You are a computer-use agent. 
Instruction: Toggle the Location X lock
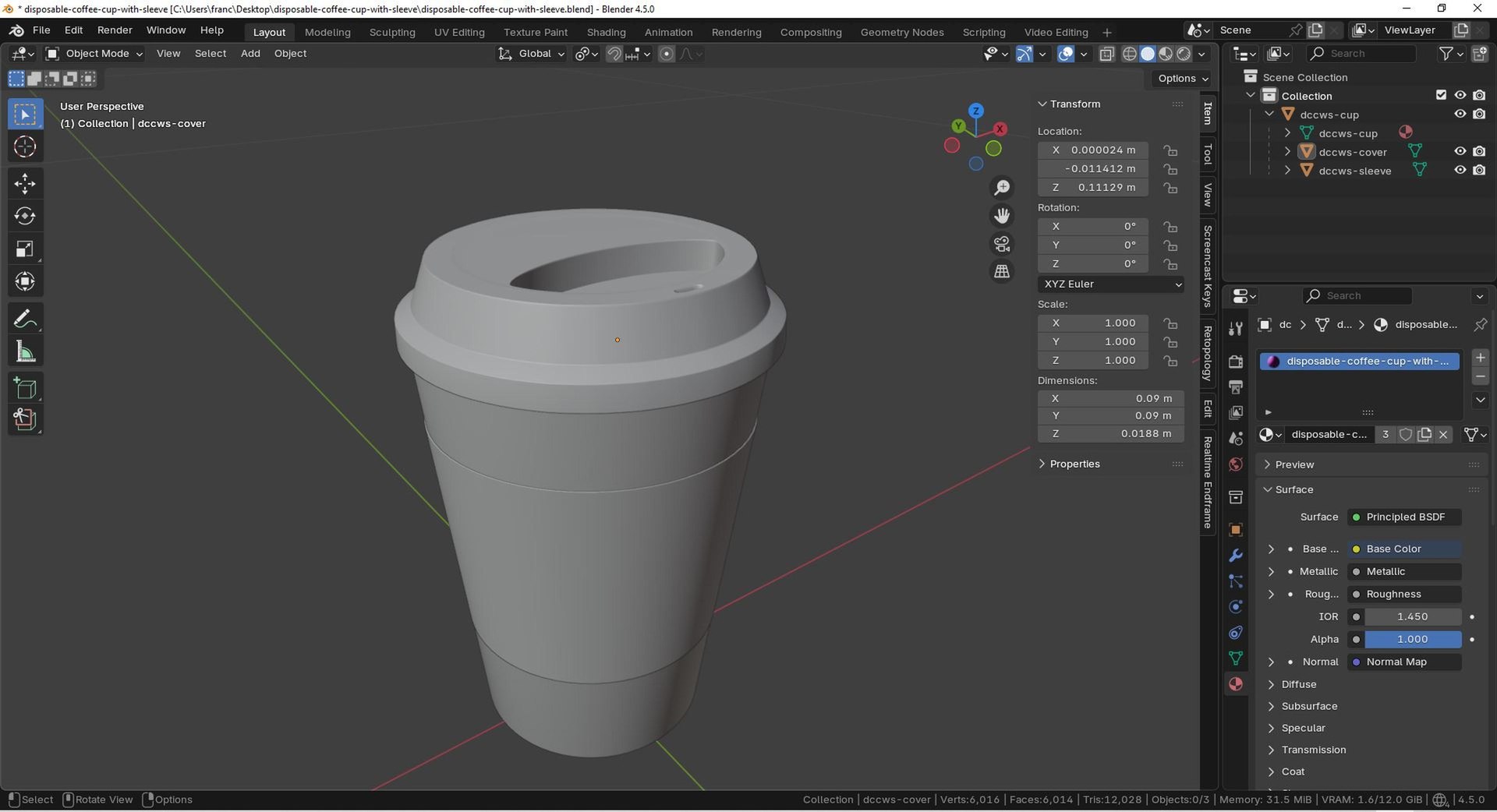1170,150
